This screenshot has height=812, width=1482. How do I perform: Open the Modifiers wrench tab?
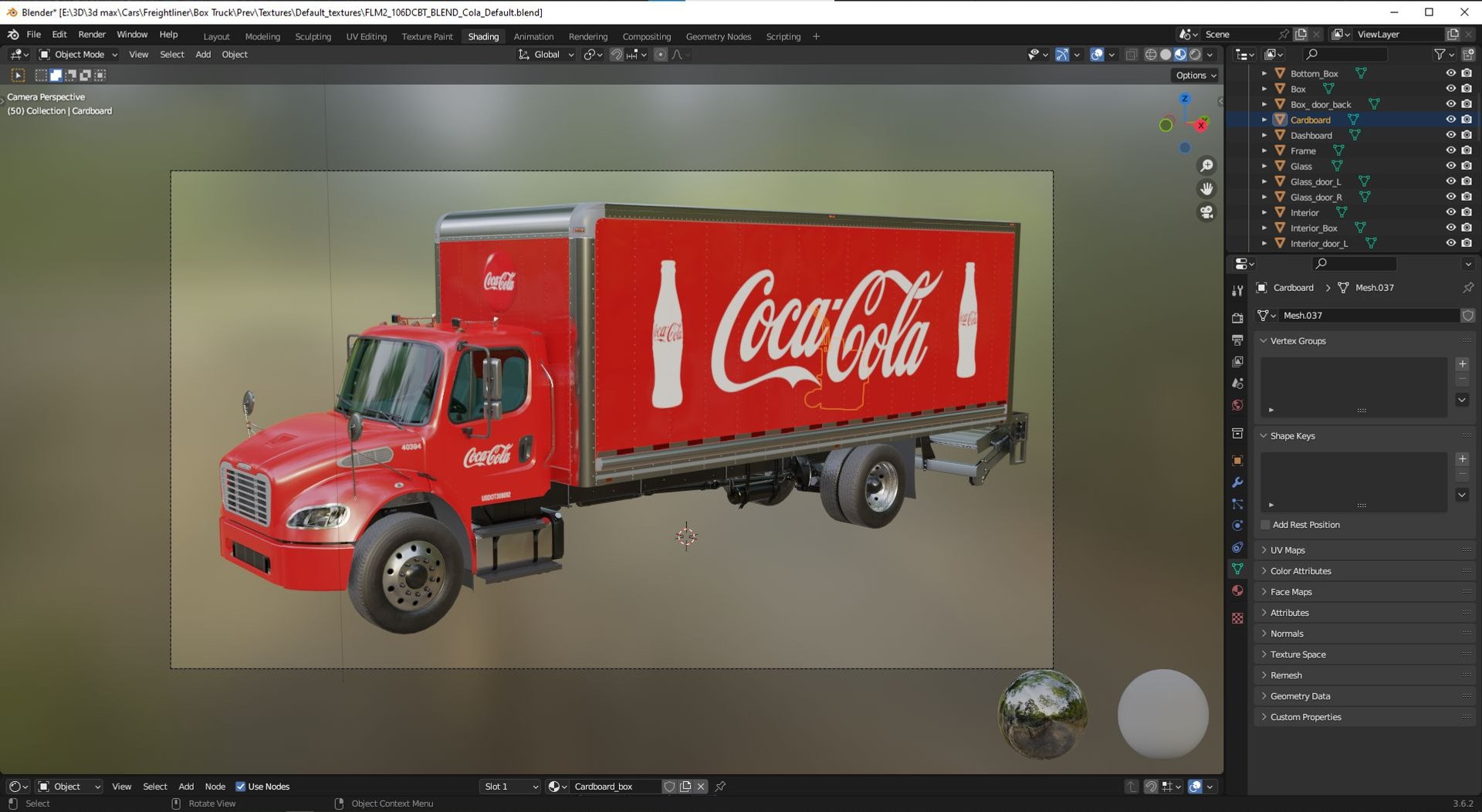coord(1237,482)
